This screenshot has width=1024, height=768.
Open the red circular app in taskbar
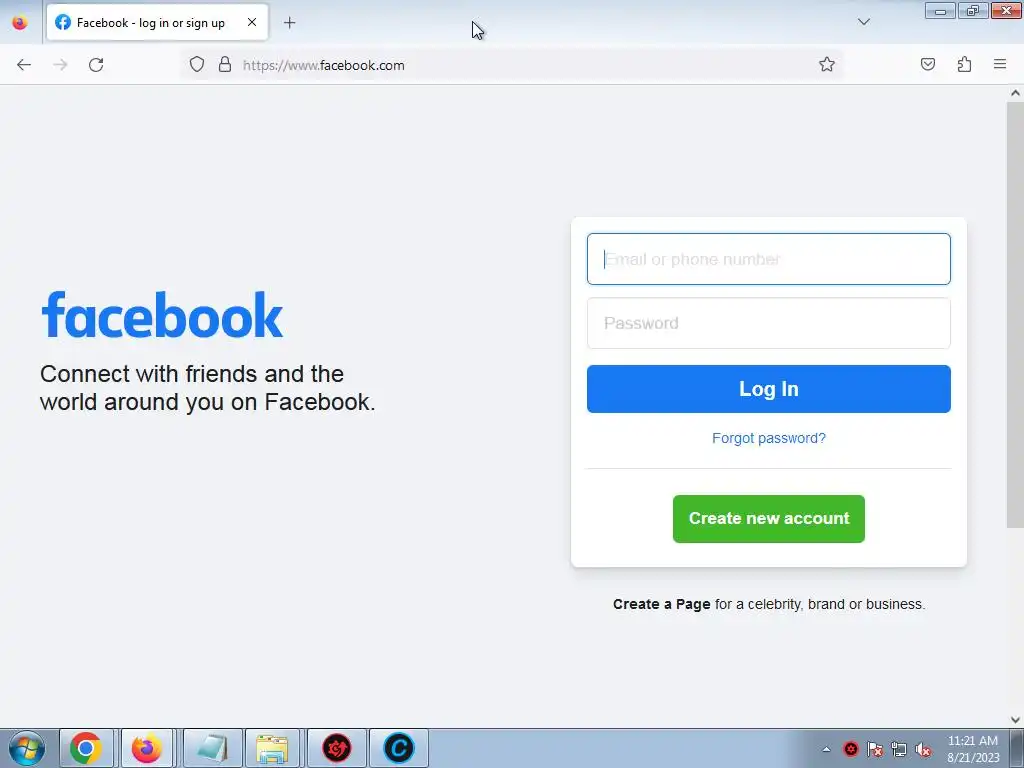[337, 748]
